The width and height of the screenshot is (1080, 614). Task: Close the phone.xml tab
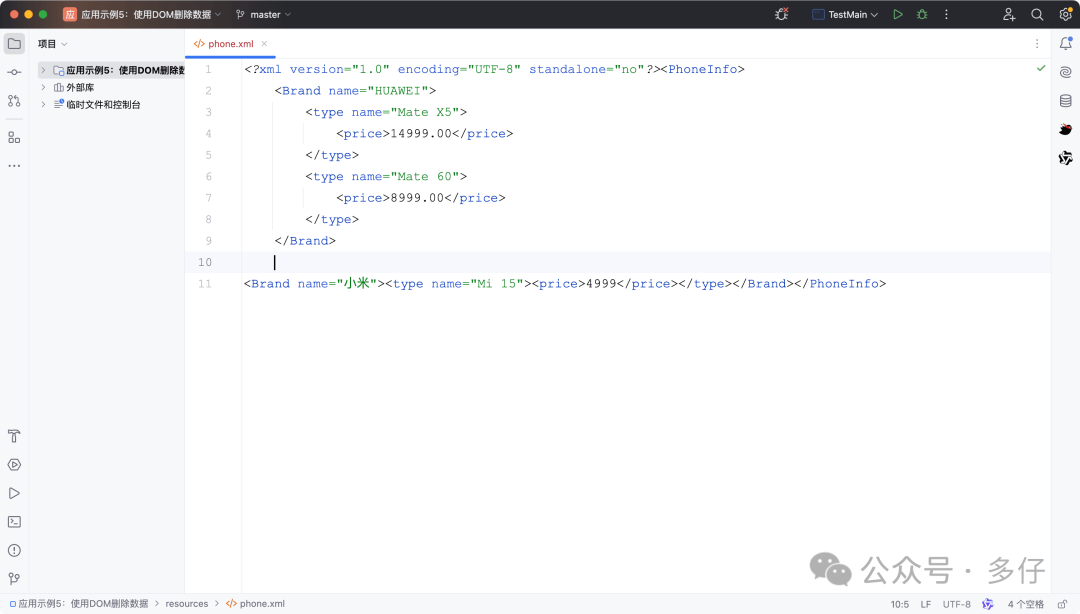(264, 43)
